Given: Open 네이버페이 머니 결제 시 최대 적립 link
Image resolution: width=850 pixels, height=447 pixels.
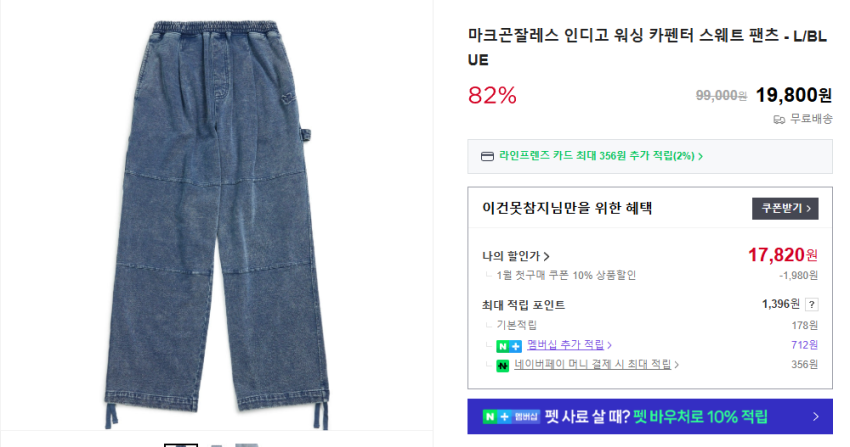Looking at the screenshot, I should (x=593, y=364).
